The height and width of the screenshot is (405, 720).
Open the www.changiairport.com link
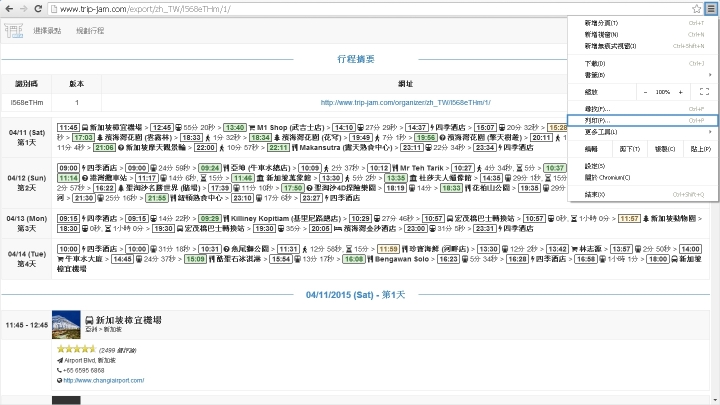(x=104, y=380)
